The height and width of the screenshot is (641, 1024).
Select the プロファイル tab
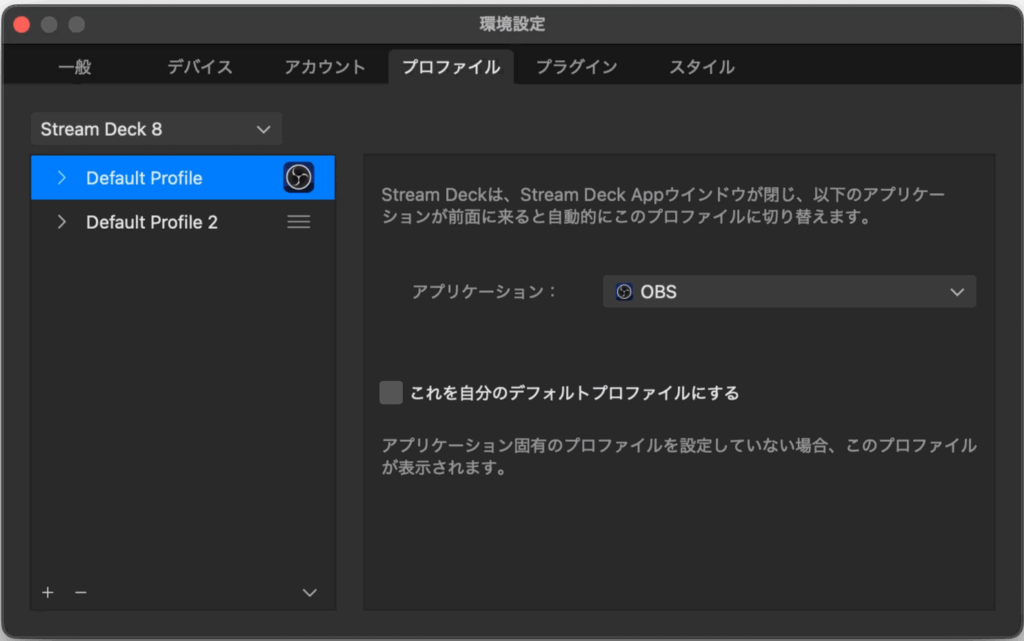click(451, 67)
